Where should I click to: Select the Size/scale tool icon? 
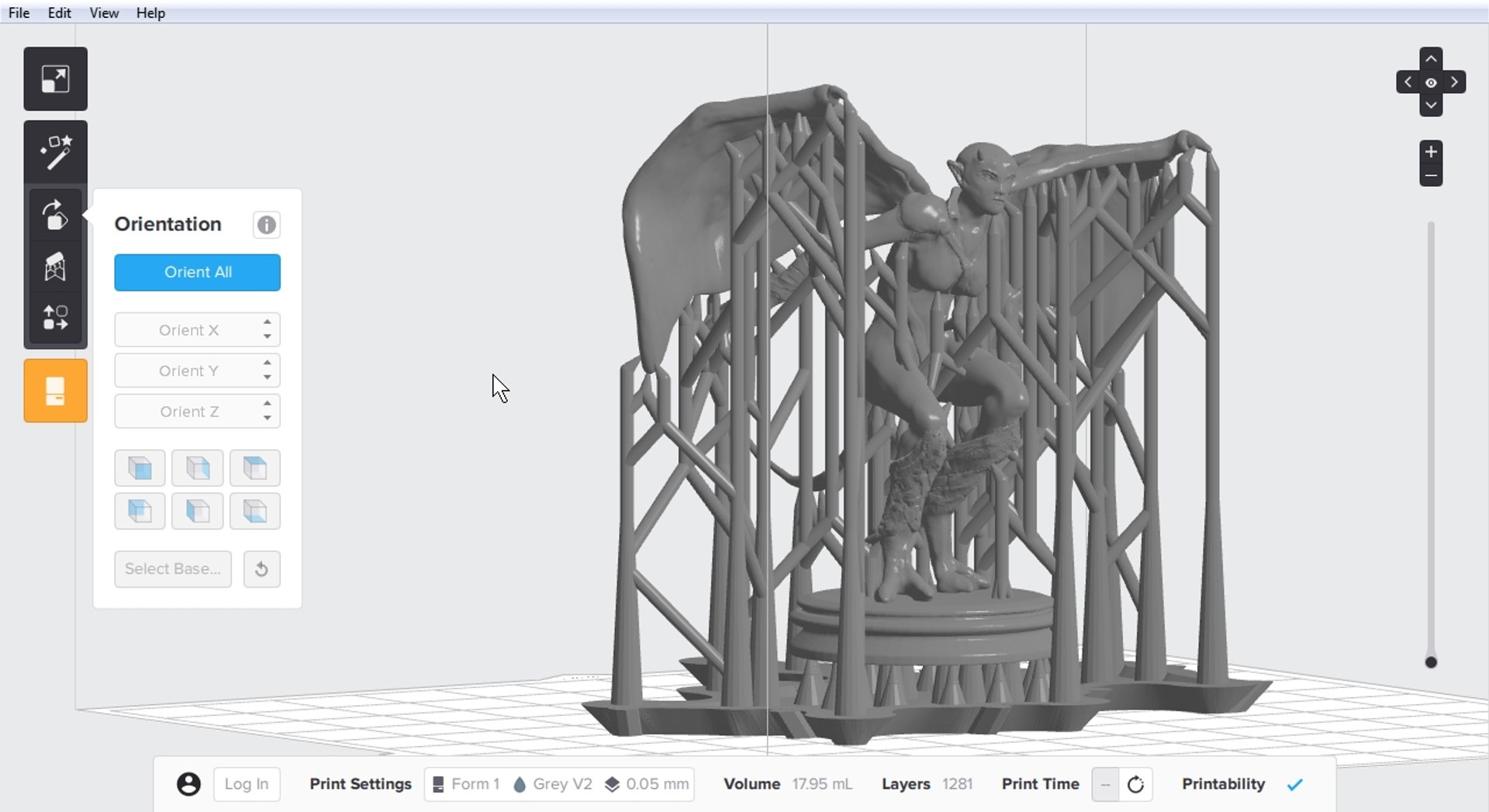55,78
